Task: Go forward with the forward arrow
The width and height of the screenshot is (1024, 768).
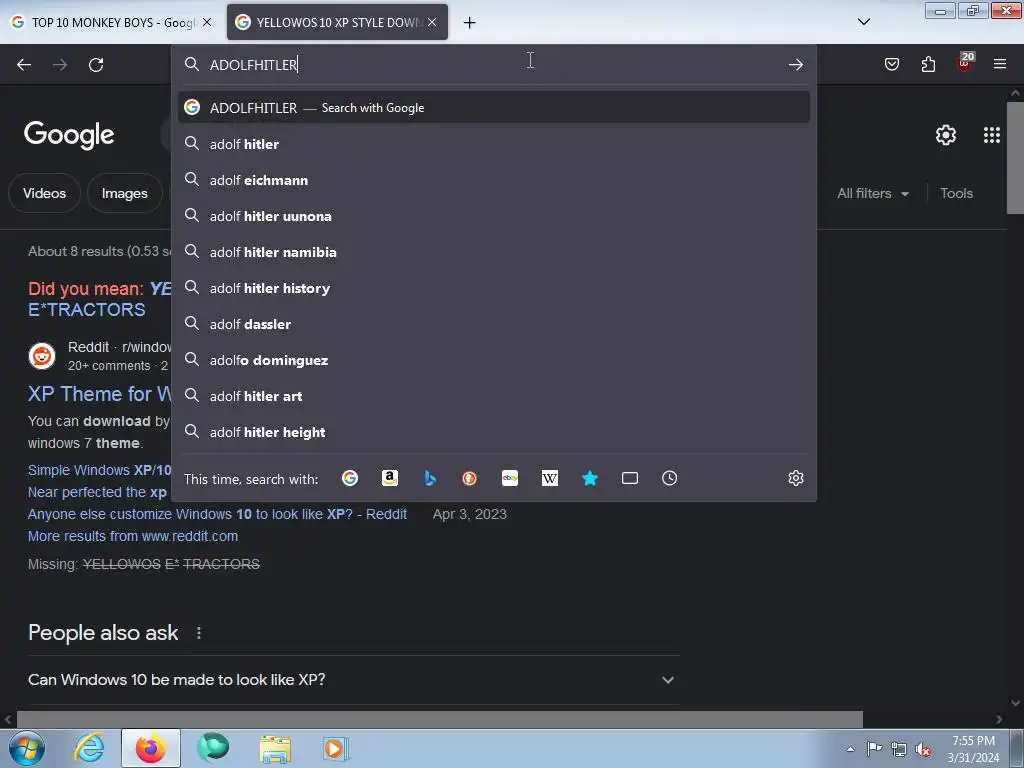Action: [x=60, y=65]
